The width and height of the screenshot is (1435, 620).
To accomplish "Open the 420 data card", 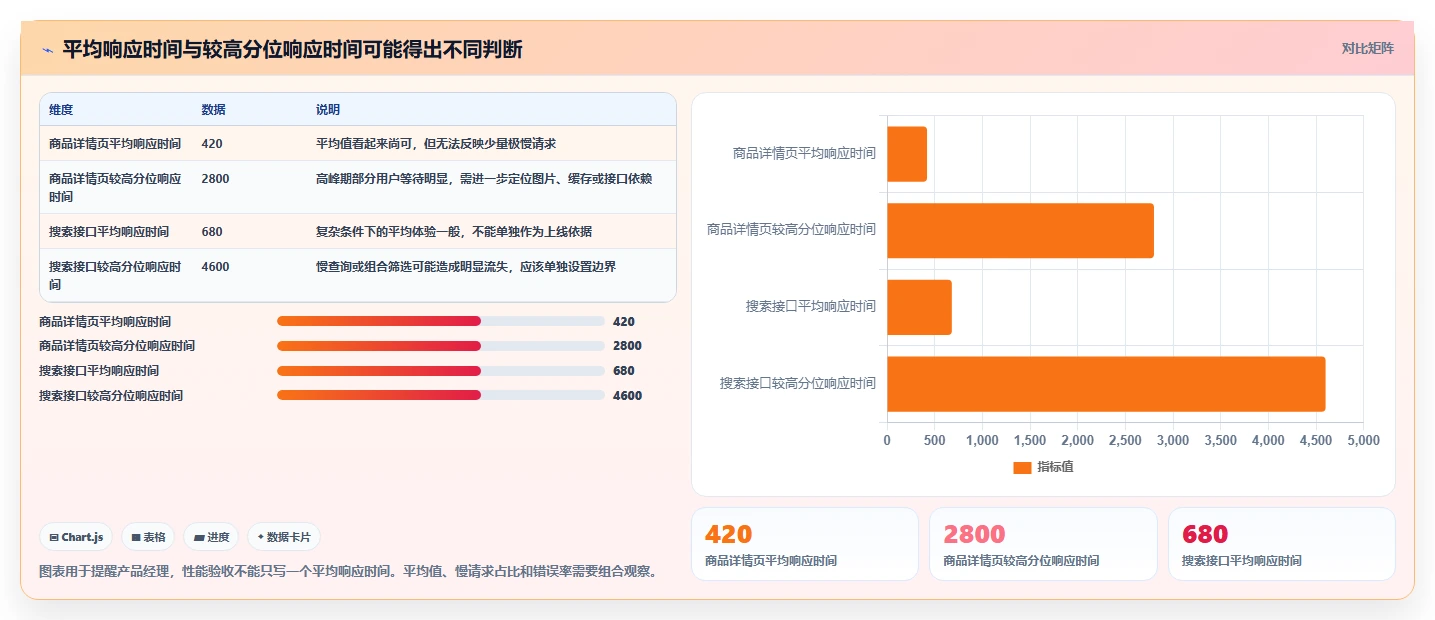I will [x=804, y=544].
